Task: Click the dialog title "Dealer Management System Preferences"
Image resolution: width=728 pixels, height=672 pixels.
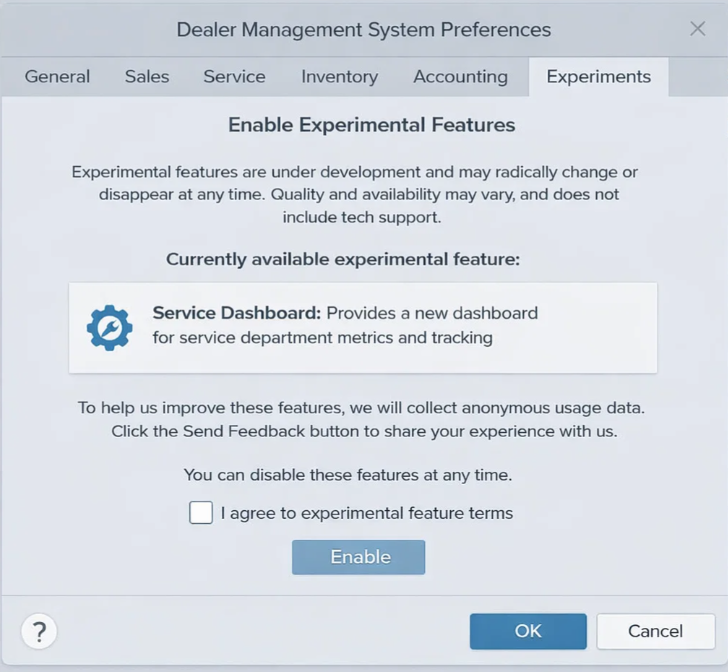Action: click(364, 30)
